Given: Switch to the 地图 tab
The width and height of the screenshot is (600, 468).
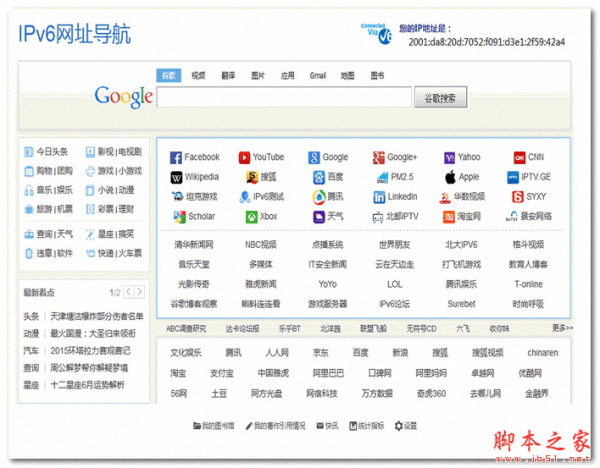Looking at the screenshot, I should pos(347,76).
